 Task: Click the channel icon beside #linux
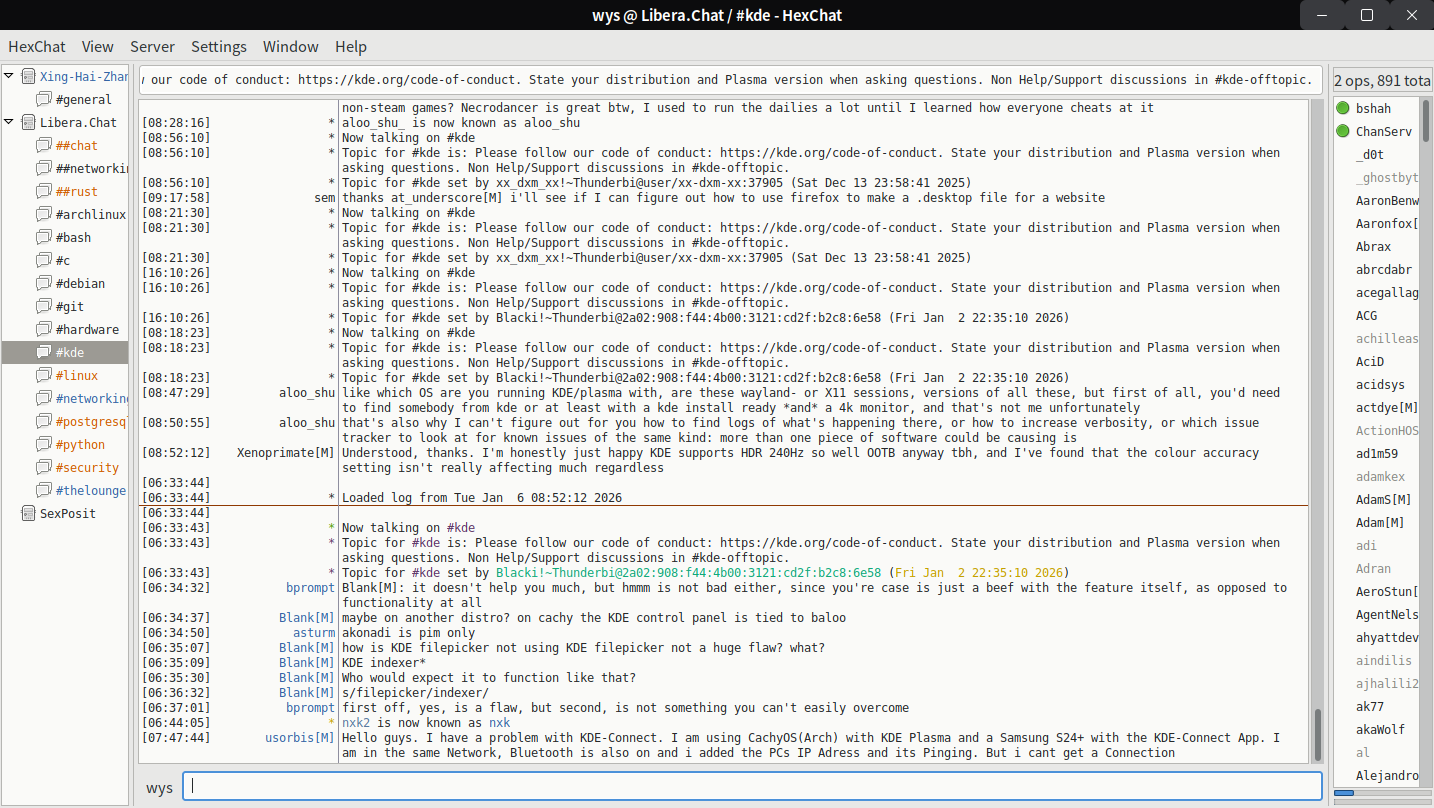pos(44,375)
